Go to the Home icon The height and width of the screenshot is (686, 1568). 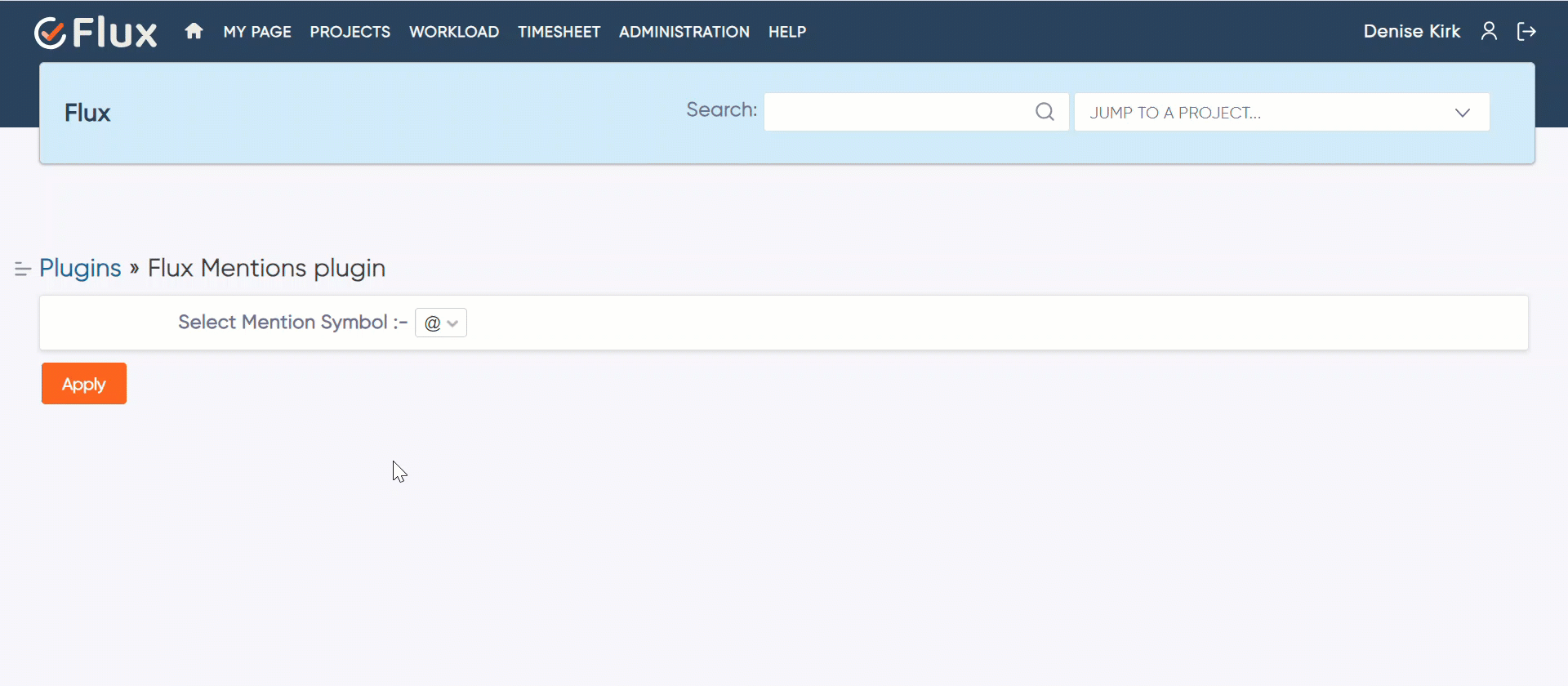click(194, 31)
